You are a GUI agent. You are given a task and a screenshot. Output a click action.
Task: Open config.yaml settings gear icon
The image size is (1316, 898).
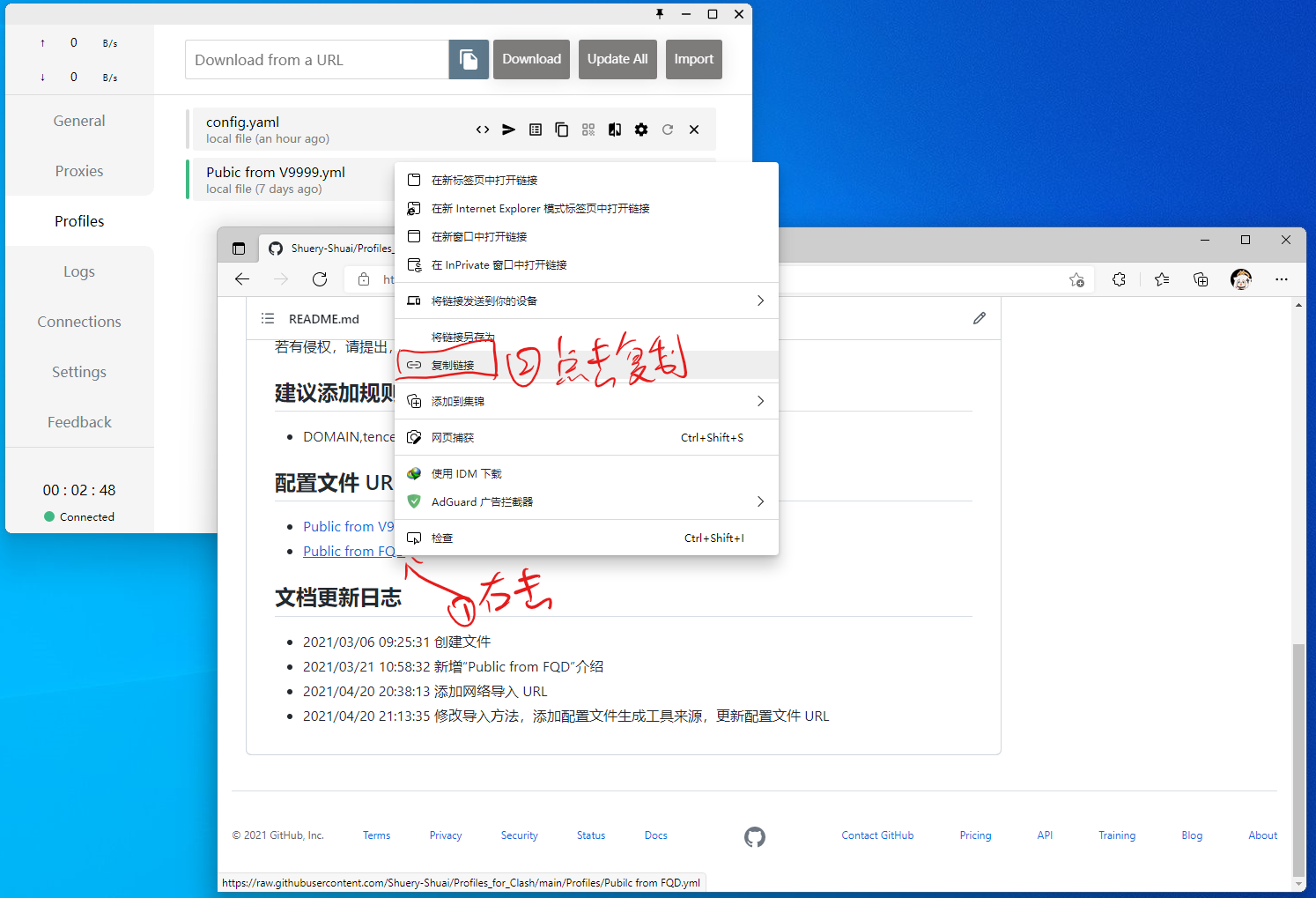click(x=641, y=130)
